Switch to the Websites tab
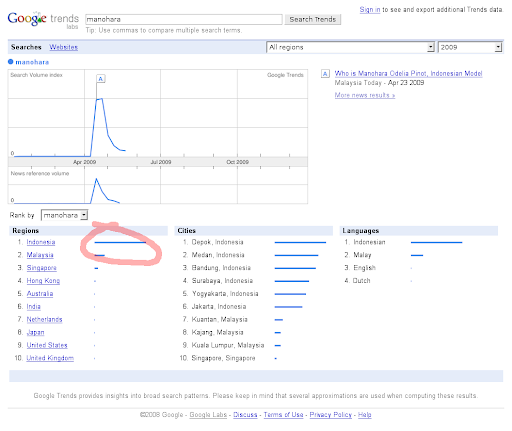 tap(64, 47)
